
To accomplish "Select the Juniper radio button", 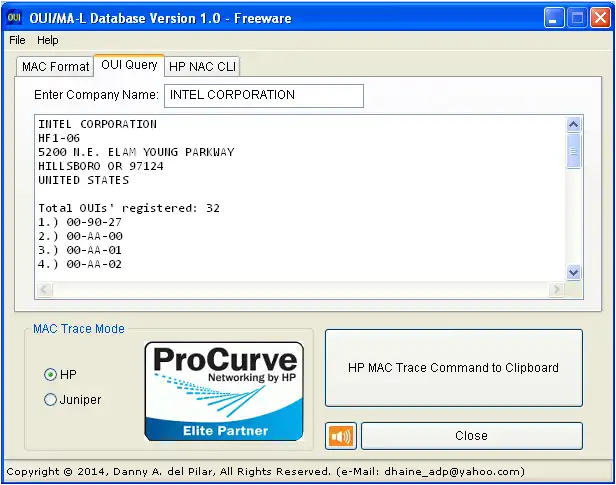I will point(50,400).
